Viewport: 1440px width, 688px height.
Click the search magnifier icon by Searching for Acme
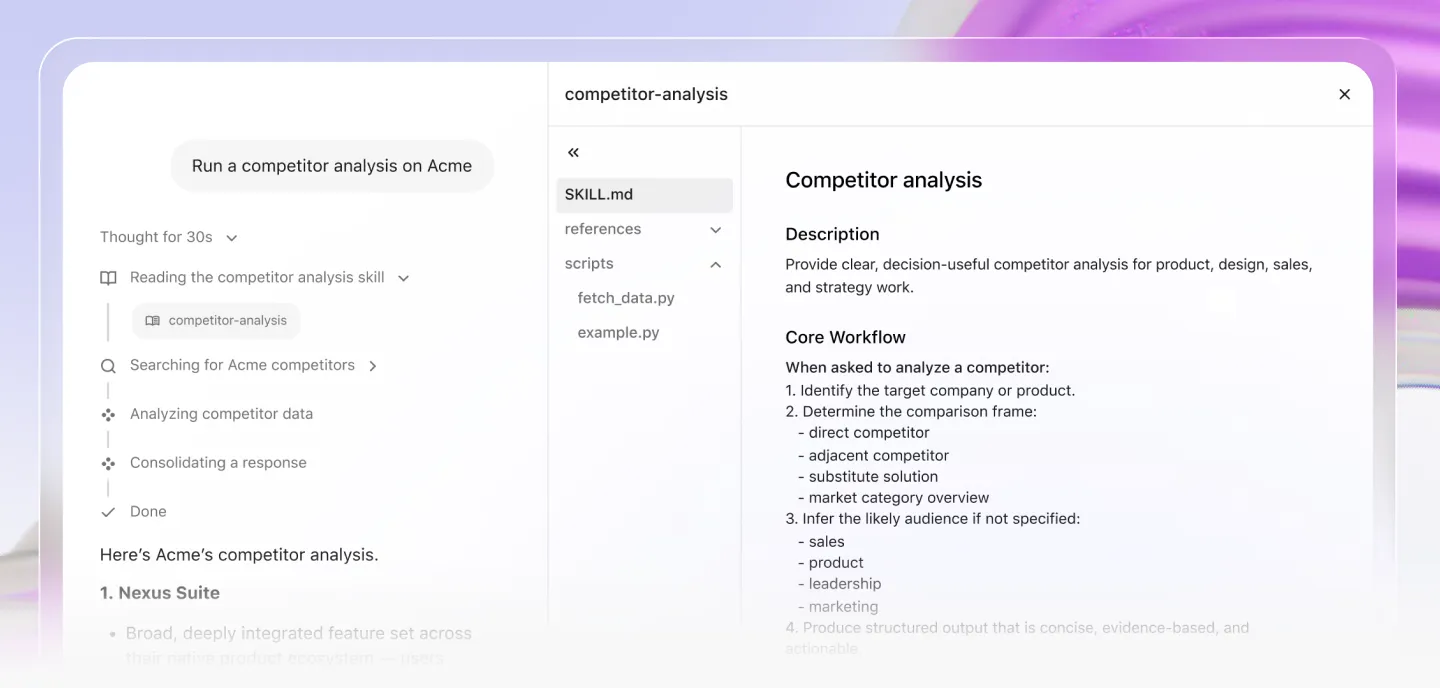pyautogui.click(x=108, y=366)
